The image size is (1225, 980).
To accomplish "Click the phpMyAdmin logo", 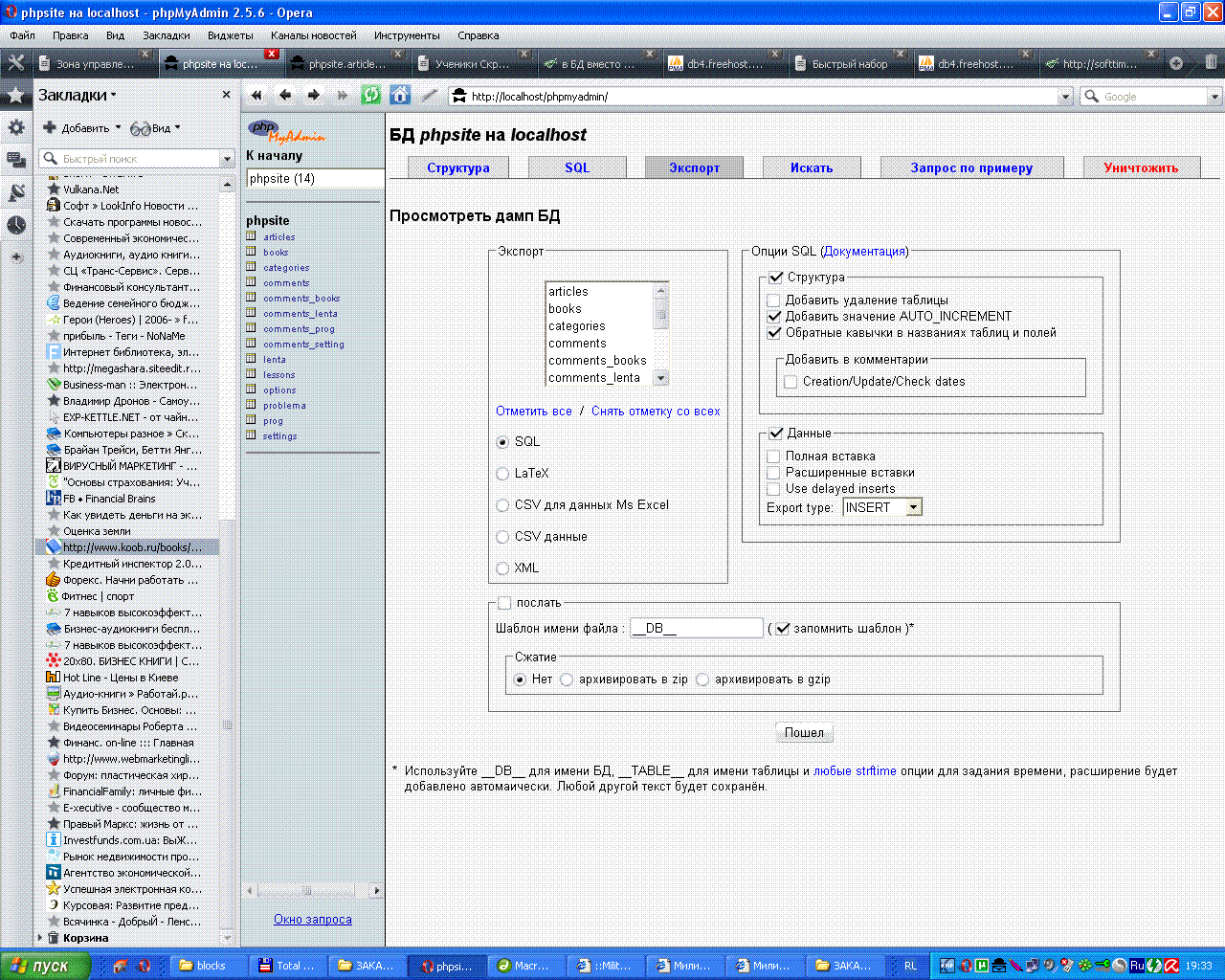I will [x=286, y=131].
